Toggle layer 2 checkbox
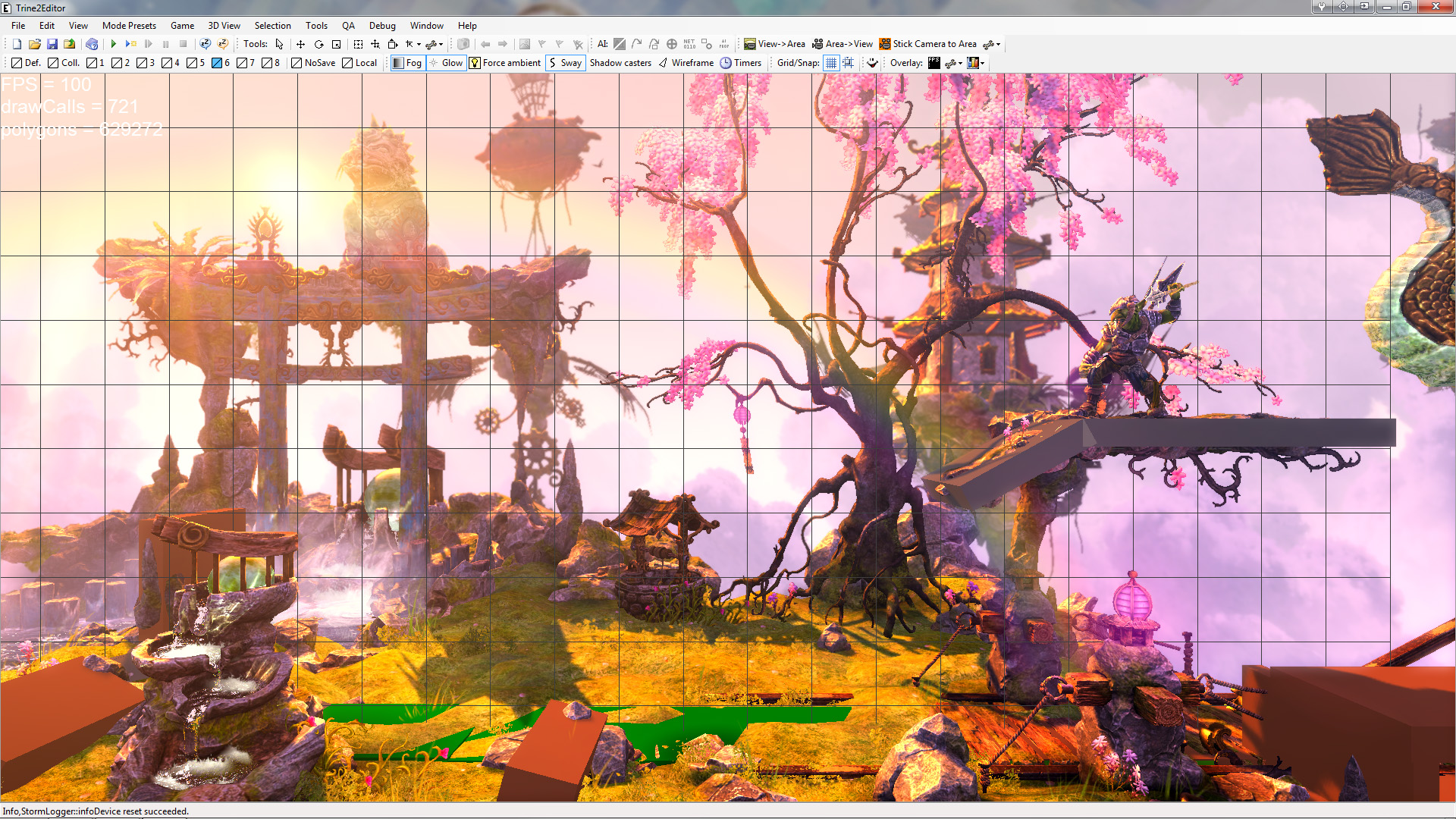1456x819 pixels. [121, 63]
